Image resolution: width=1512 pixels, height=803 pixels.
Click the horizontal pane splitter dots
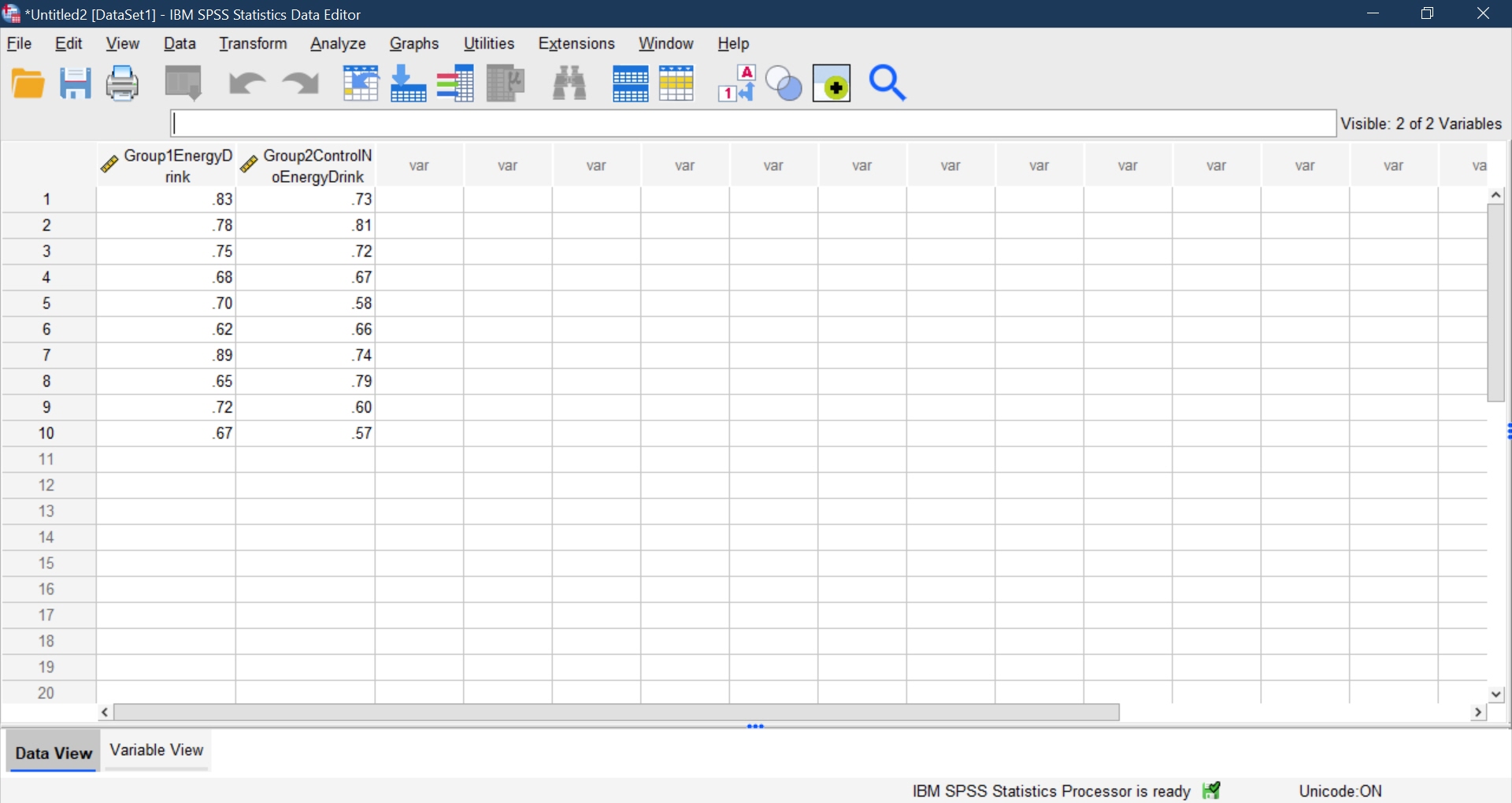pos(755,726)
